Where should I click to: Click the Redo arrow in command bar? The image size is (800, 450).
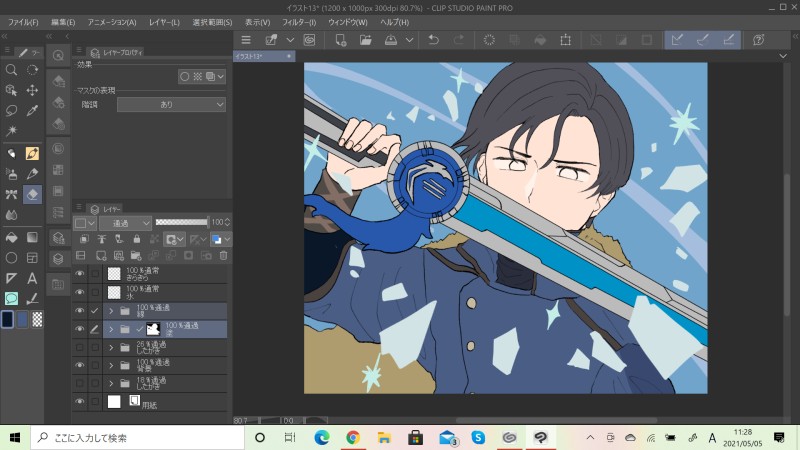click(459, 40)
